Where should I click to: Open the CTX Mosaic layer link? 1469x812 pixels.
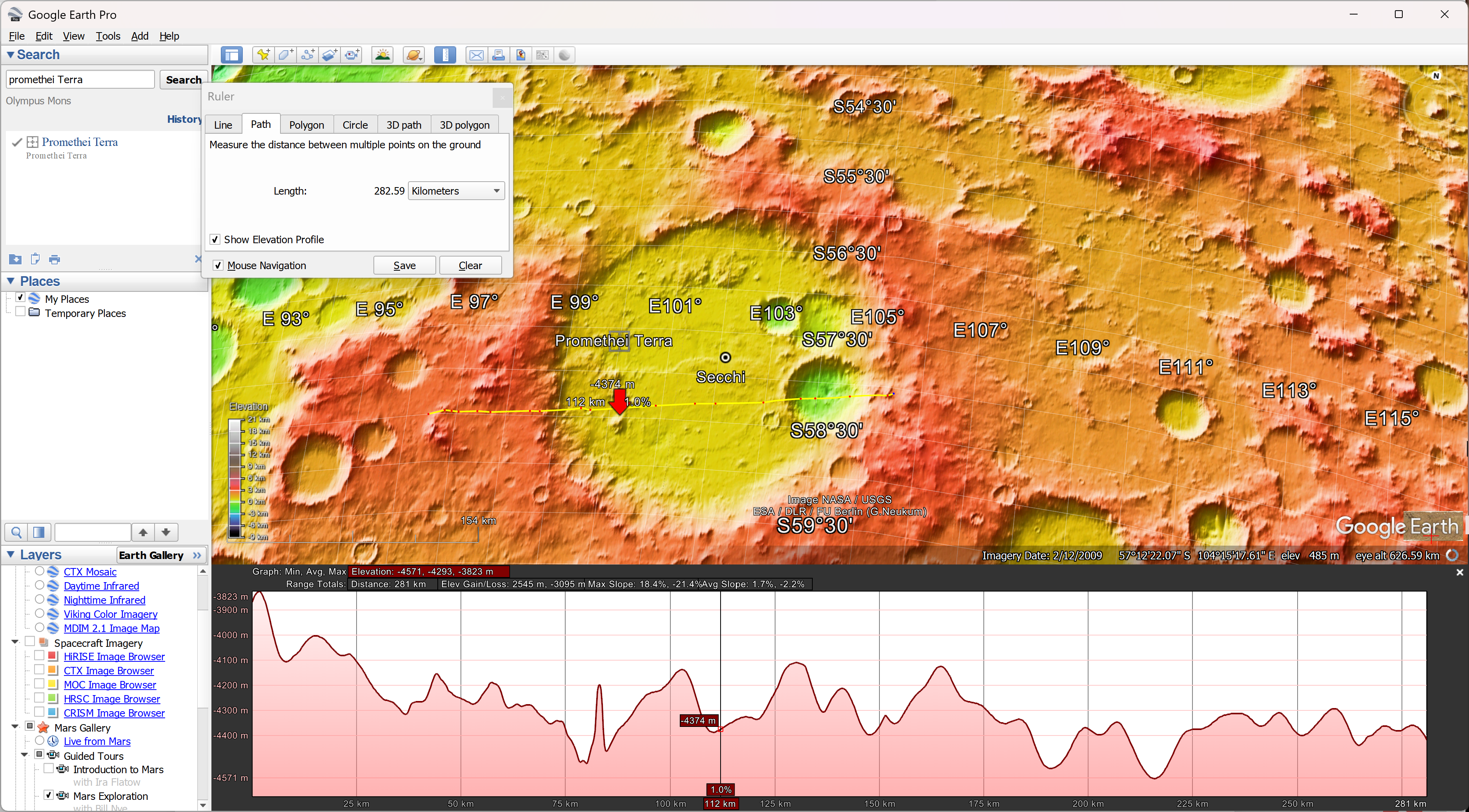coord(90,572)
